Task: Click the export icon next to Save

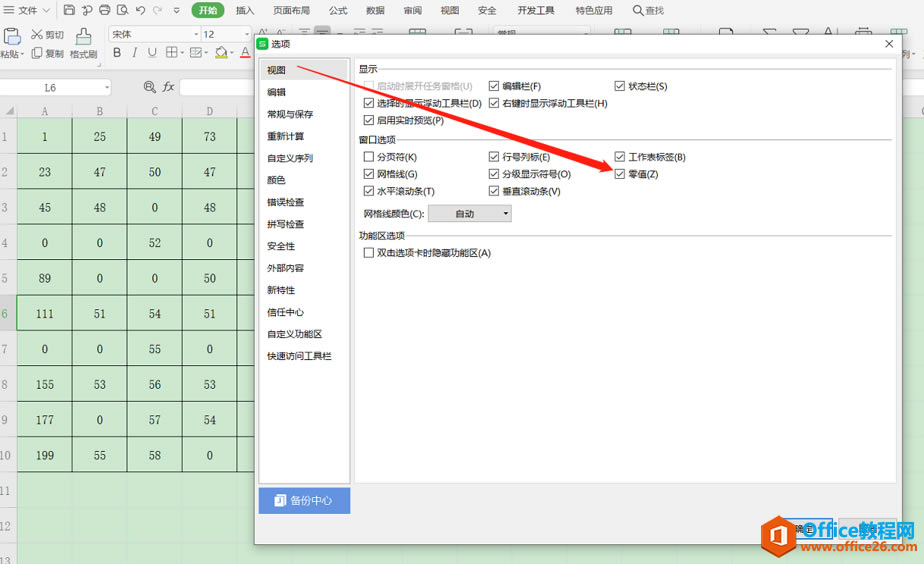Action: click(87, 10)
